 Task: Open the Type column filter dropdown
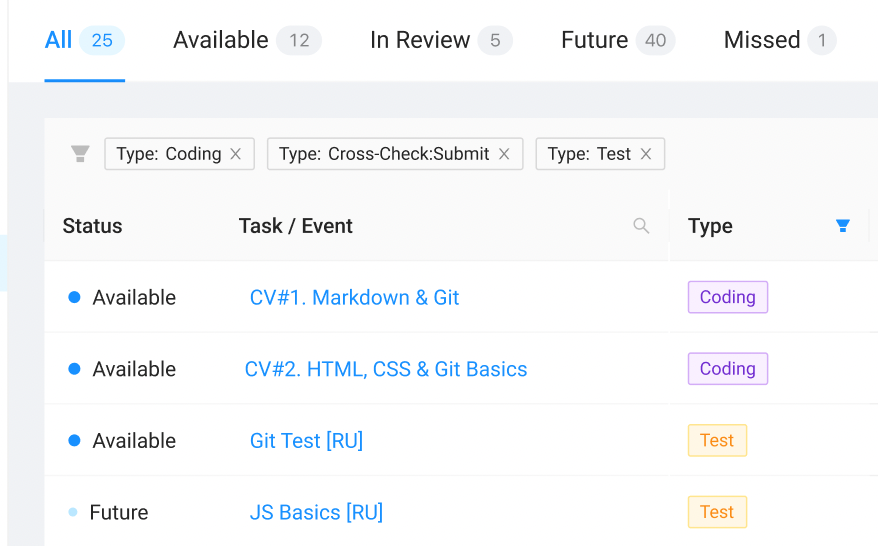[x=843, y=226]
